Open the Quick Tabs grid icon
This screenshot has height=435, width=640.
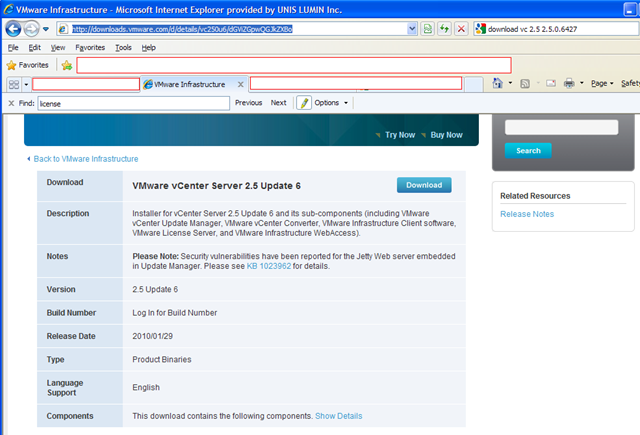(x=14, y=84)
